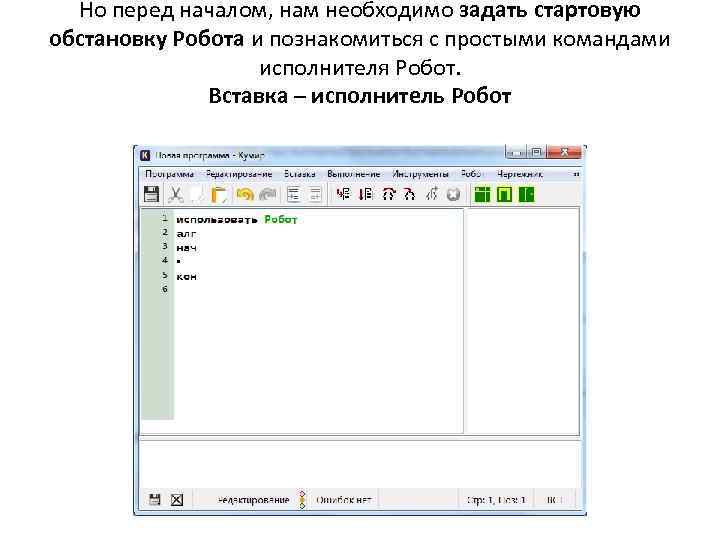The width and height of the screenshot is (720, 540).
Task: Open the Робот menu
Action: (x=472, y=174)
